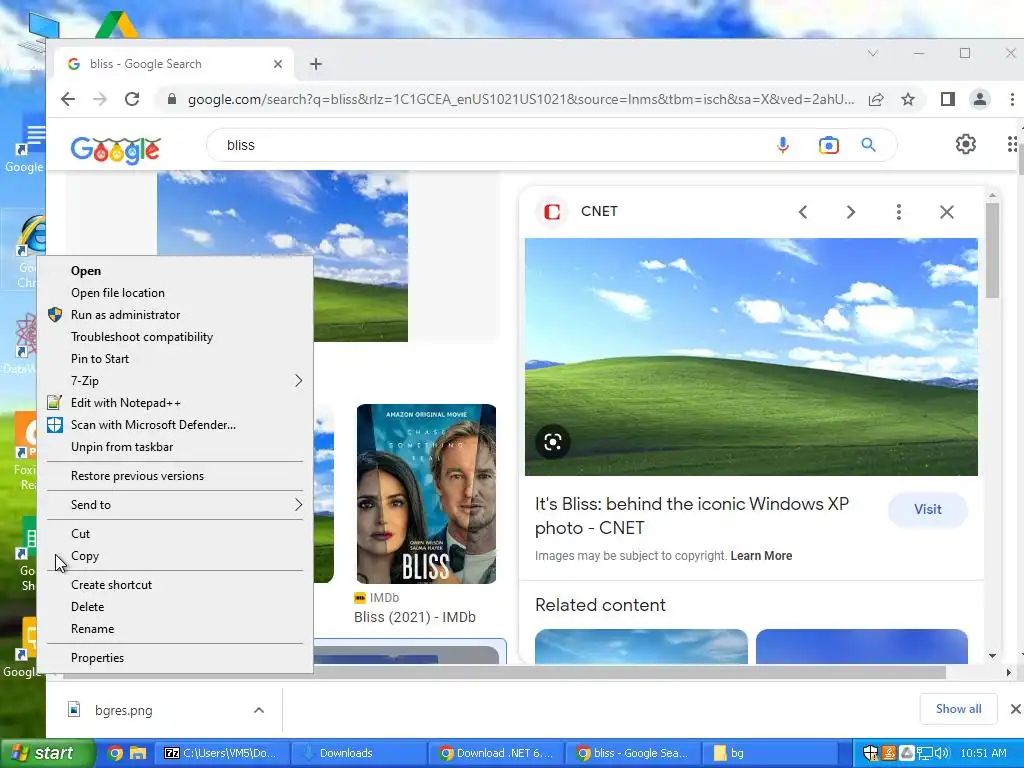Search by voice microphone icon
The width and height of the screenshot is (1024, 768).
(x=782, y=145)
